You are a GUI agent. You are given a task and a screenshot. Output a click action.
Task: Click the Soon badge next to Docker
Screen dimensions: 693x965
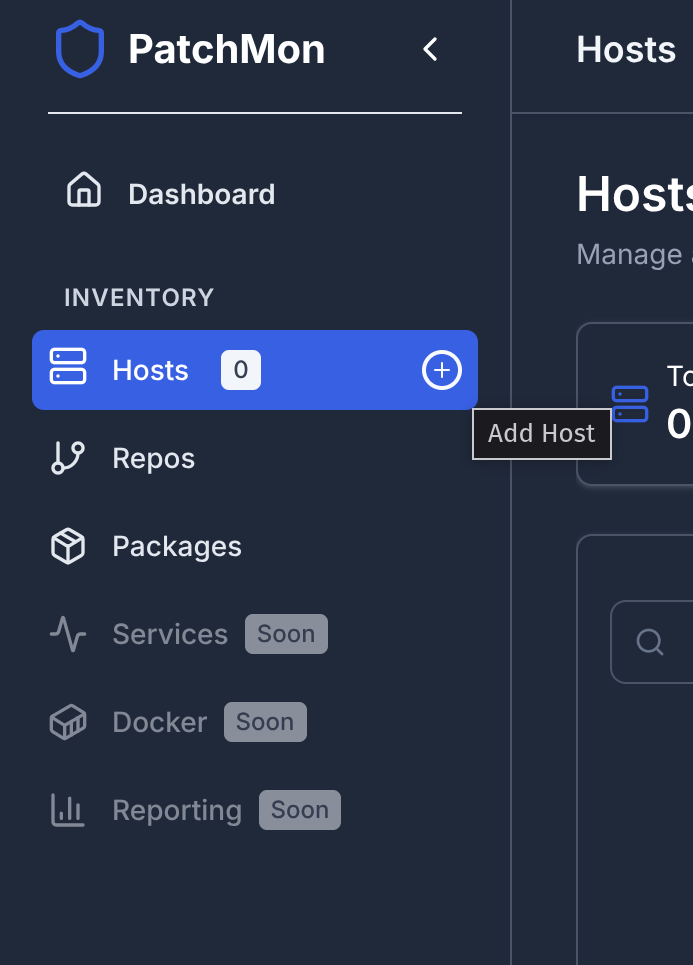pyautogui.click(x=265, y=722)
